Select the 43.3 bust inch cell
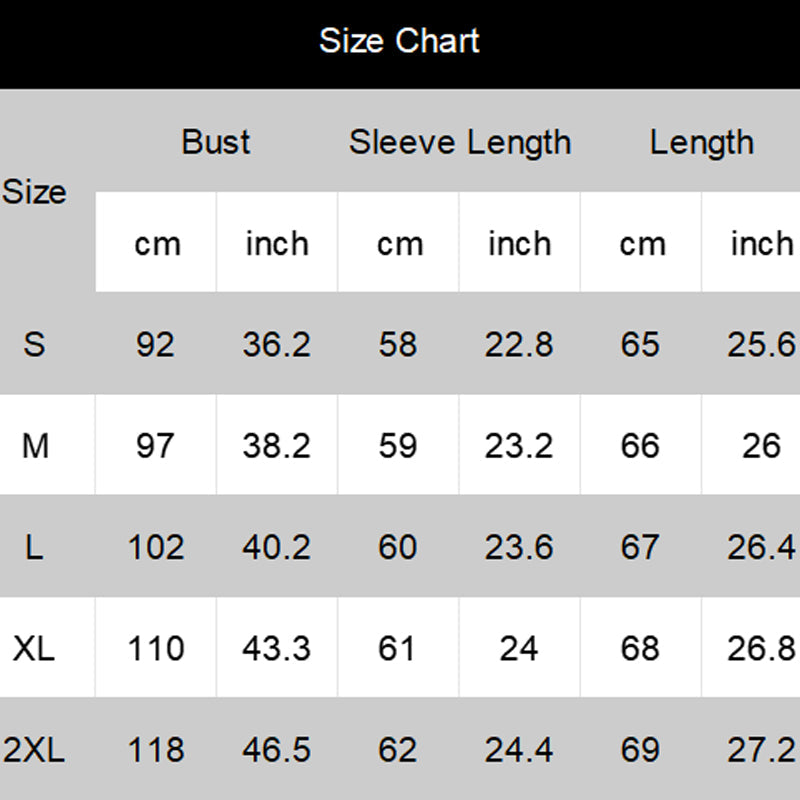This screenshot has width=800, height=800. click(276, 648)
